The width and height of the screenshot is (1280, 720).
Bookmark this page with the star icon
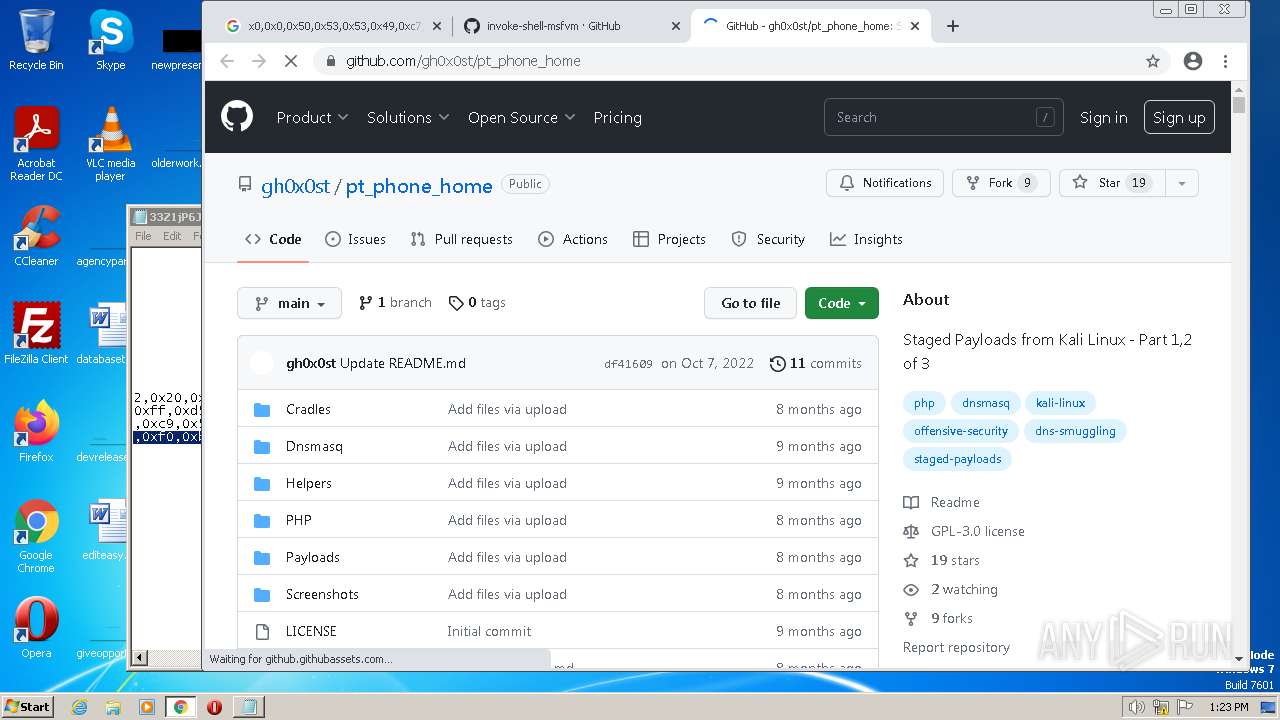click(1153, 61)
